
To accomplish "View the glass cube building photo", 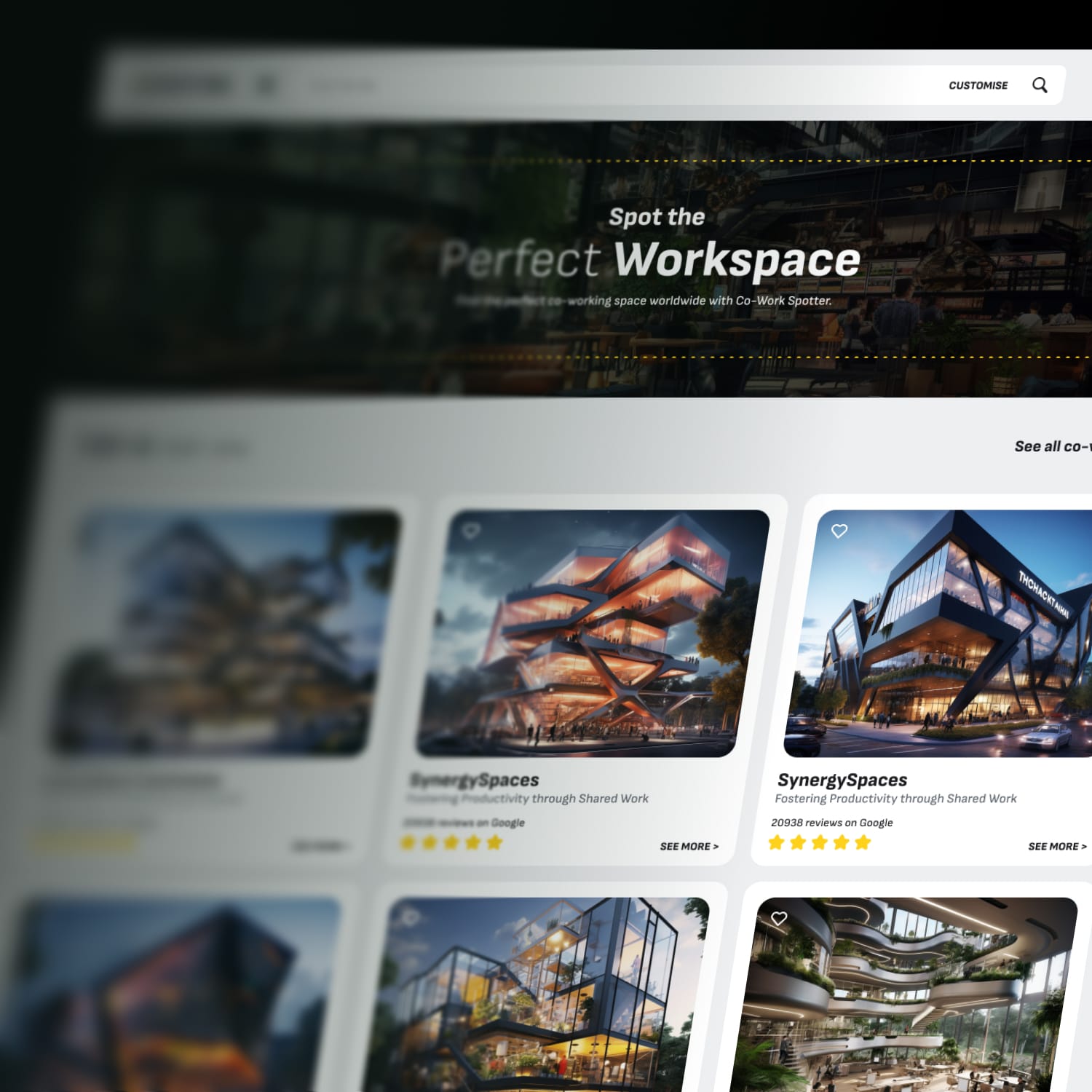I will tap(535, 994).
